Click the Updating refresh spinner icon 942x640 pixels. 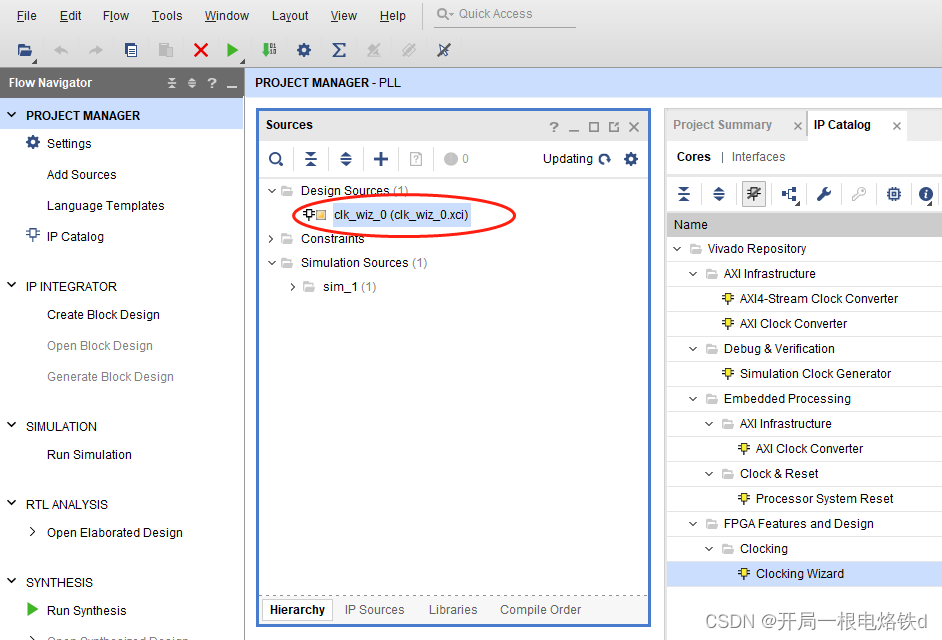pos(605,159)
